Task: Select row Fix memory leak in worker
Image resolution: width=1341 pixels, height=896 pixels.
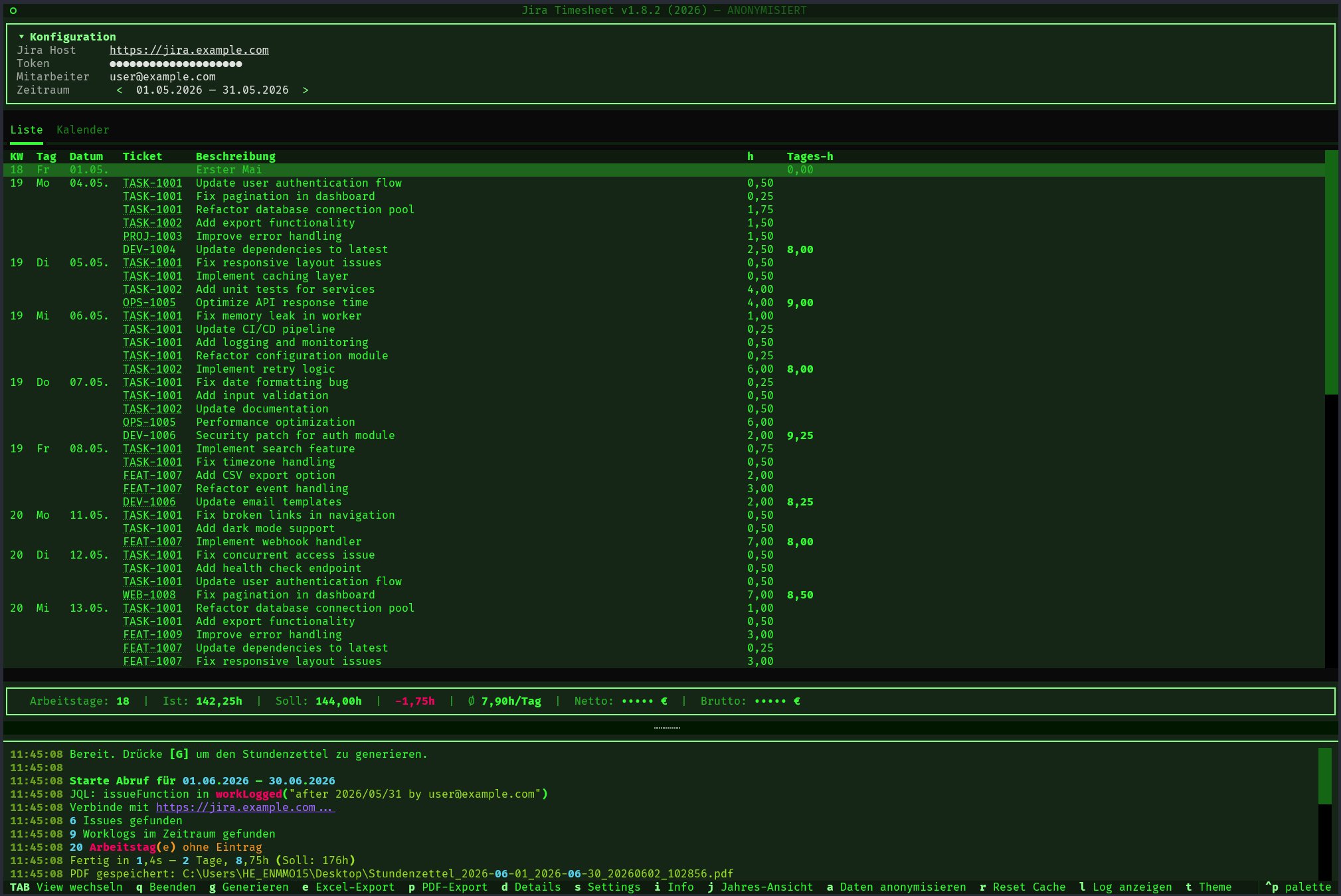Action: click(x=664, y=315)
